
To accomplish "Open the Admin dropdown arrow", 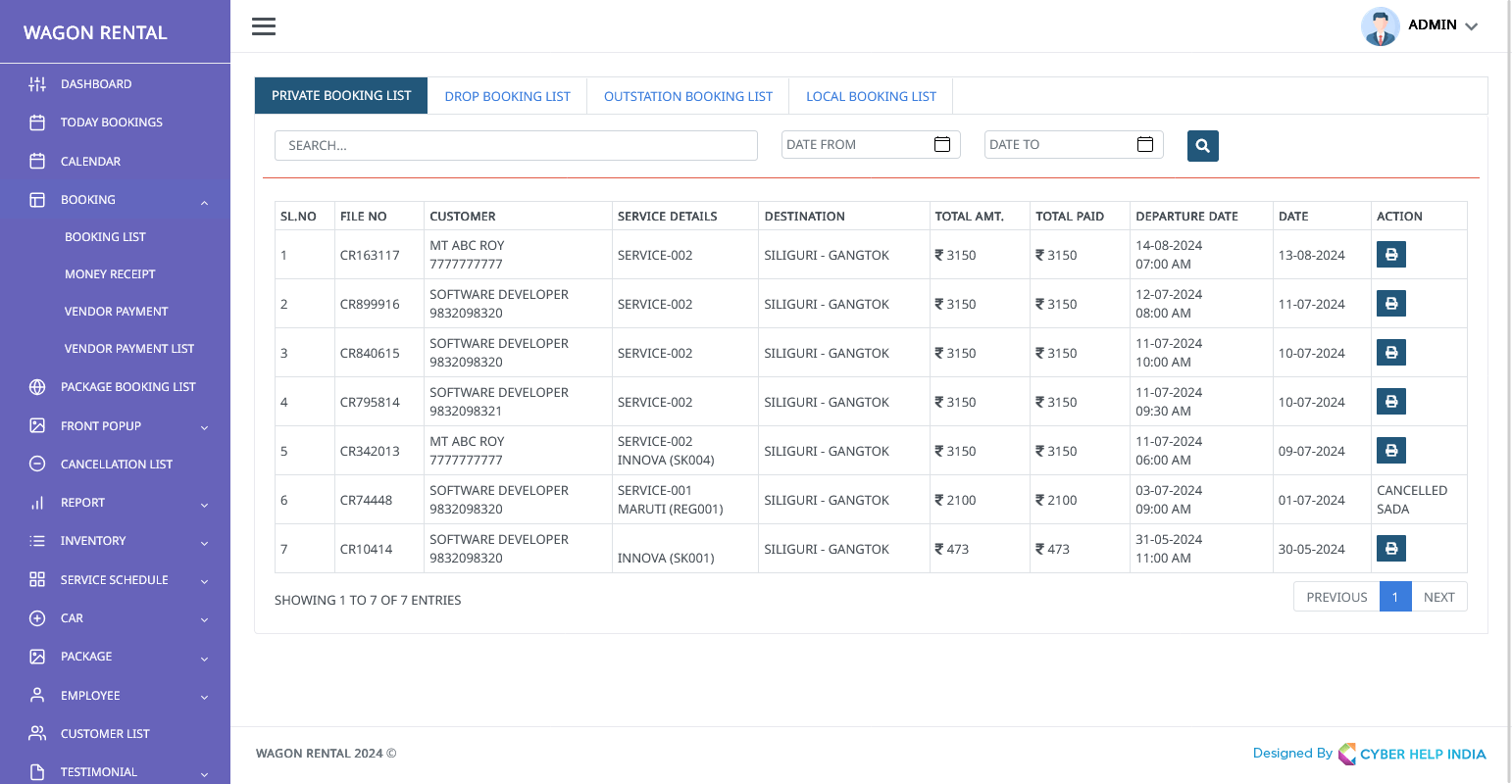I will 1471,26.
